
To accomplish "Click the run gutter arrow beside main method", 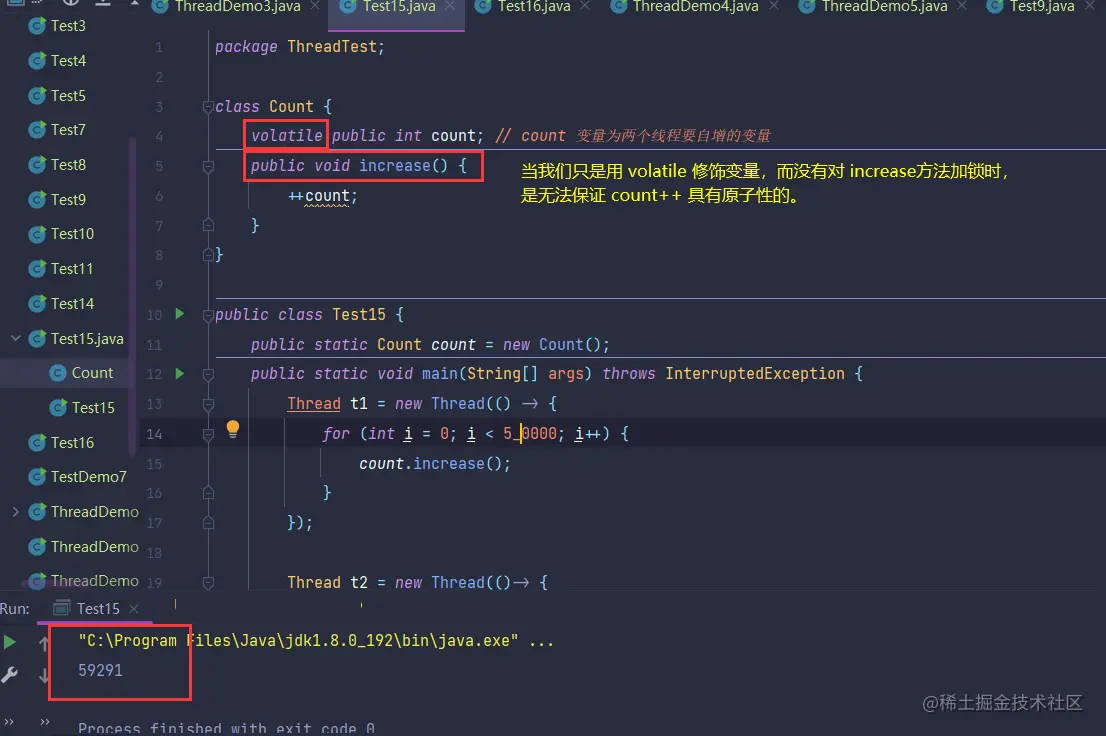I will point(180,373).
